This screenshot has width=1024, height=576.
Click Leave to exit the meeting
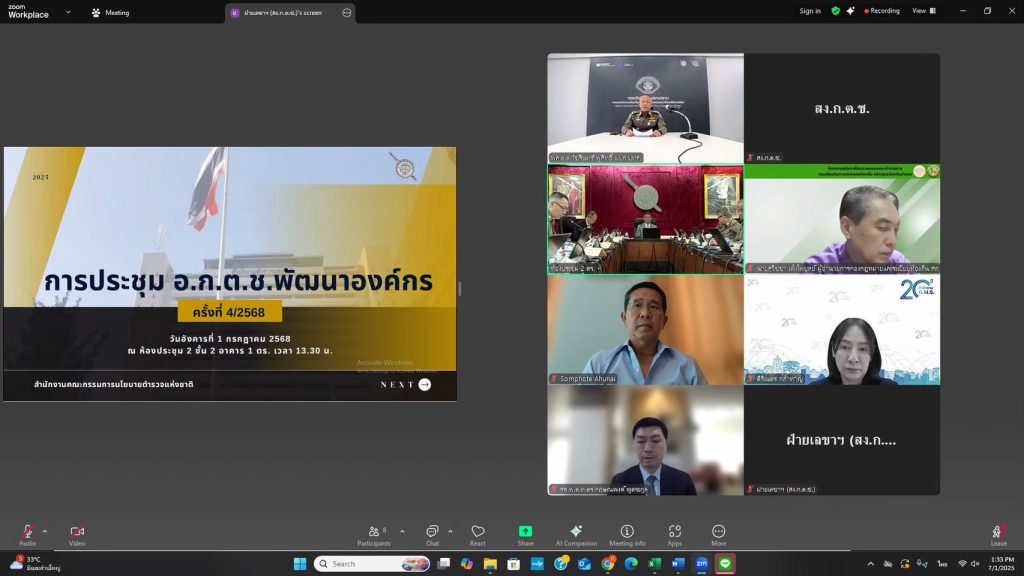997,535
